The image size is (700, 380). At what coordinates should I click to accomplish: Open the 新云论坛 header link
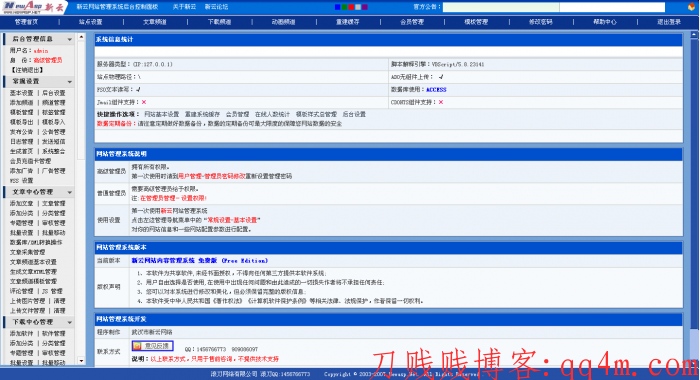point(217,7)
